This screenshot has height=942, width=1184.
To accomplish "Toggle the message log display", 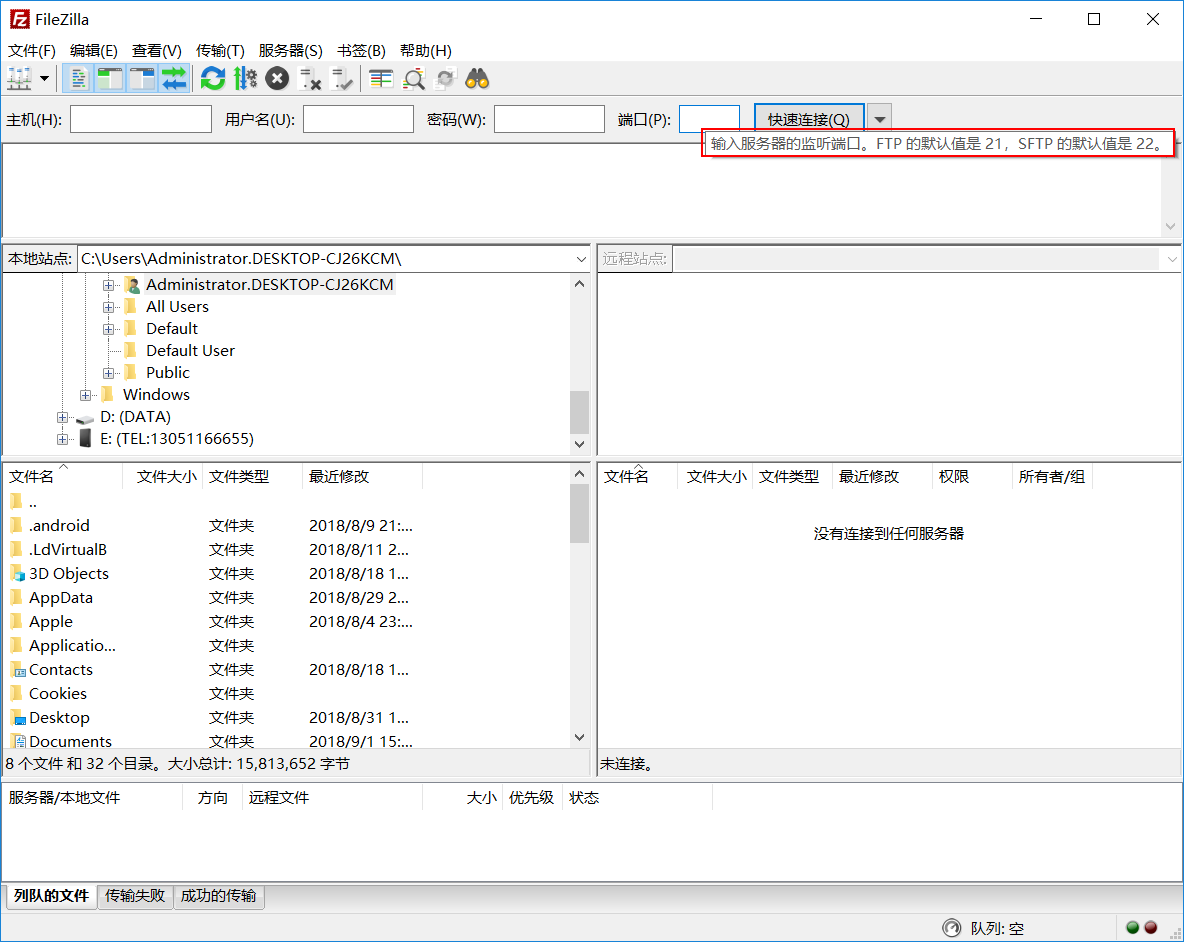I will [x=78, y=78].
